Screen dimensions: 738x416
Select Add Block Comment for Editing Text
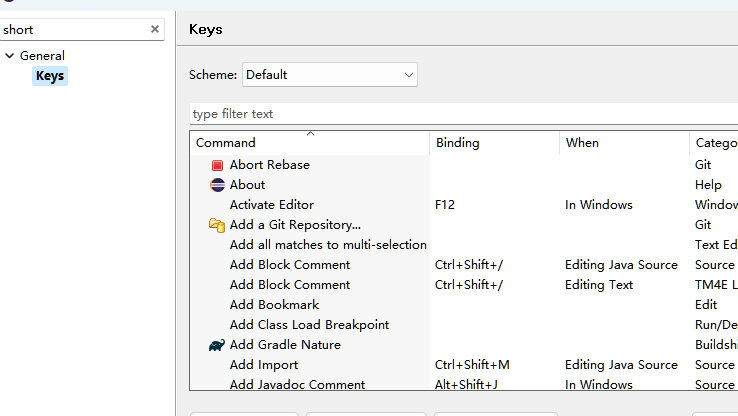290,285
